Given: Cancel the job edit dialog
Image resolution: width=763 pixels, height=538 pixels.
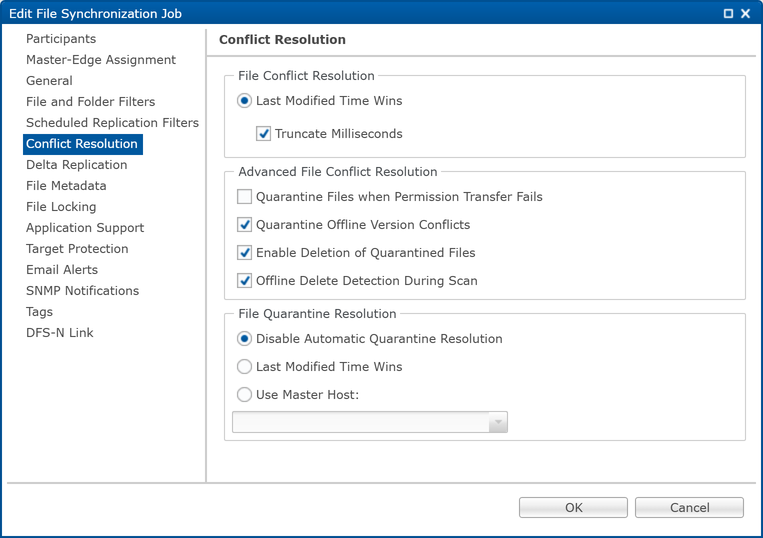Looking at the screenshot, I should (689, 507).
